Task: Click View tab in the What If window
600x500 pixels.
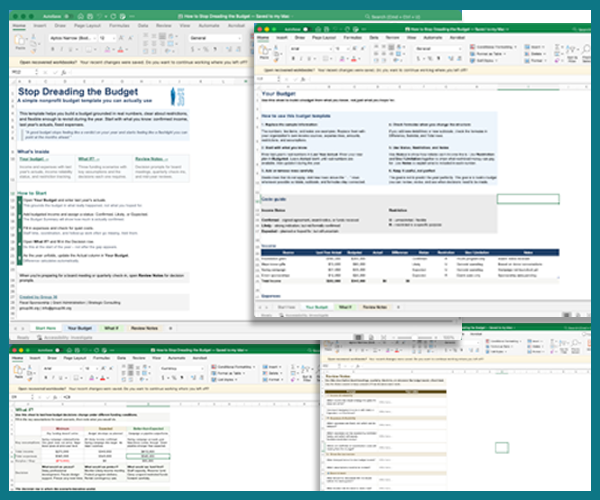Action: click(157, 358)
